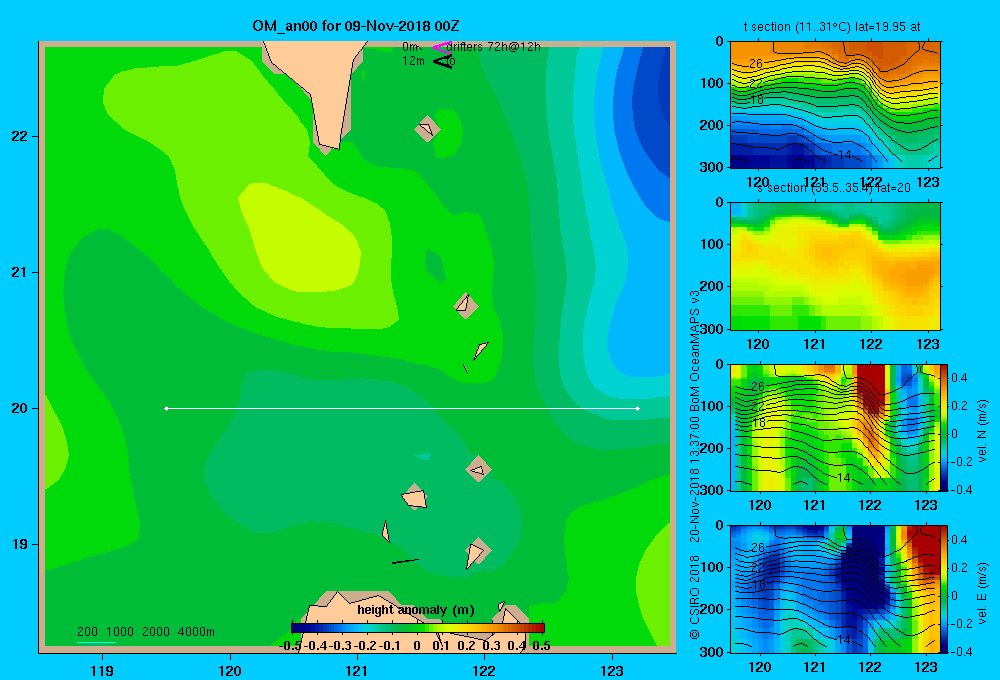Click the '14' isotherm label in temperature section

844,155
